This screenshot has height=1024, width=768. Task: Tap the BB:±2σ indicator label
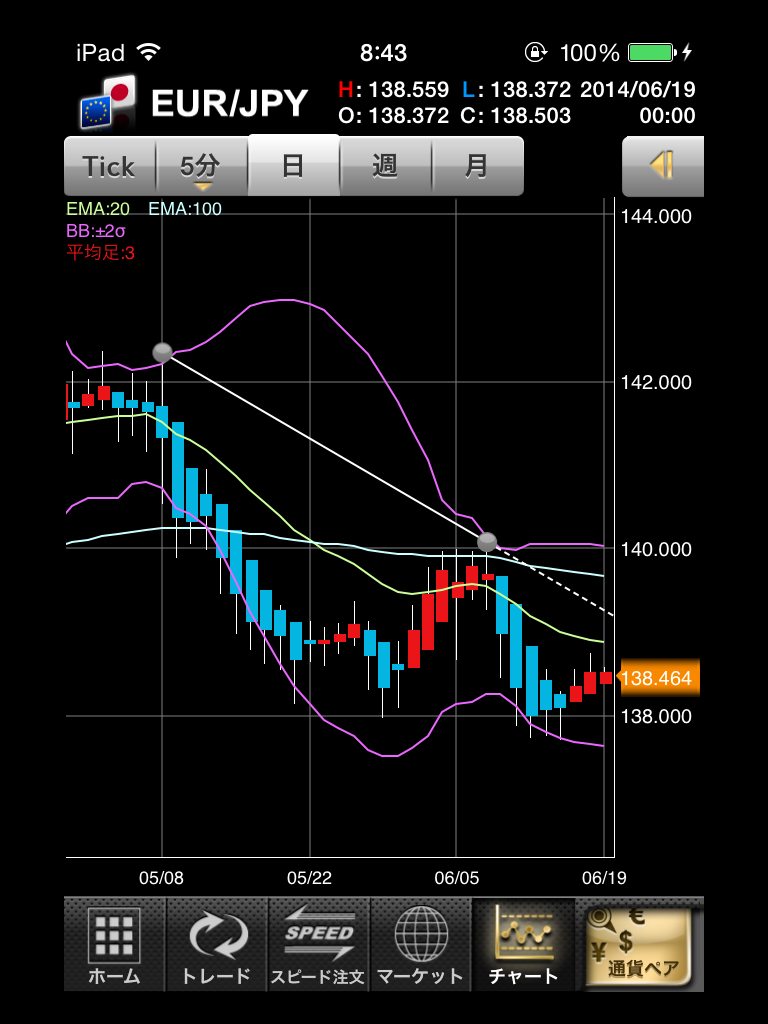pos(95,231)
